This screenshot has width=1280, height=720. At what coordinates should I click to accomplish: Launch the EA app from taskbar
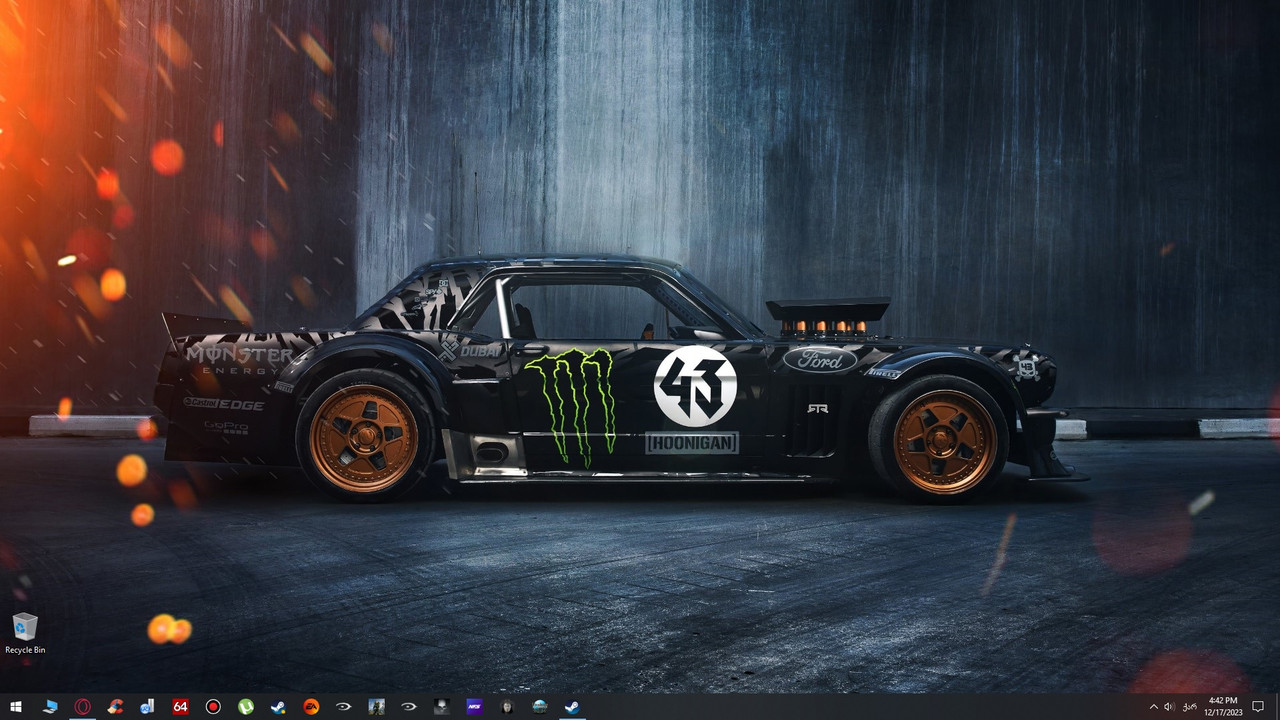point(311,707)
